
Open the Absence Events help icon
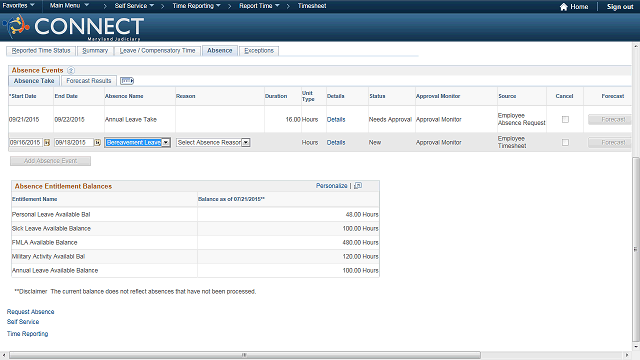tap(71, 70)
